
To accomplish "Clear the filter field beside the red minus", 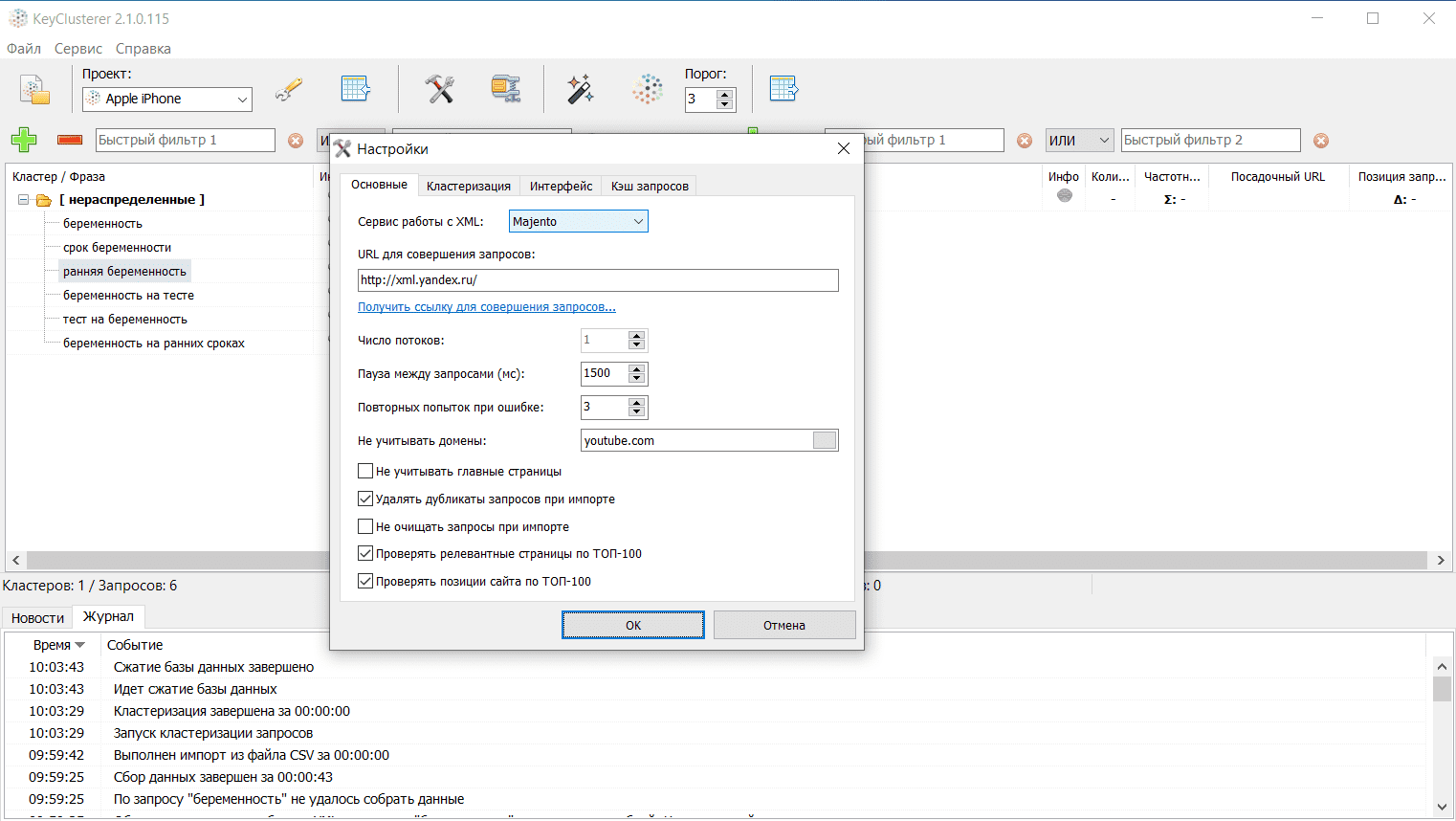I will 296,141.
